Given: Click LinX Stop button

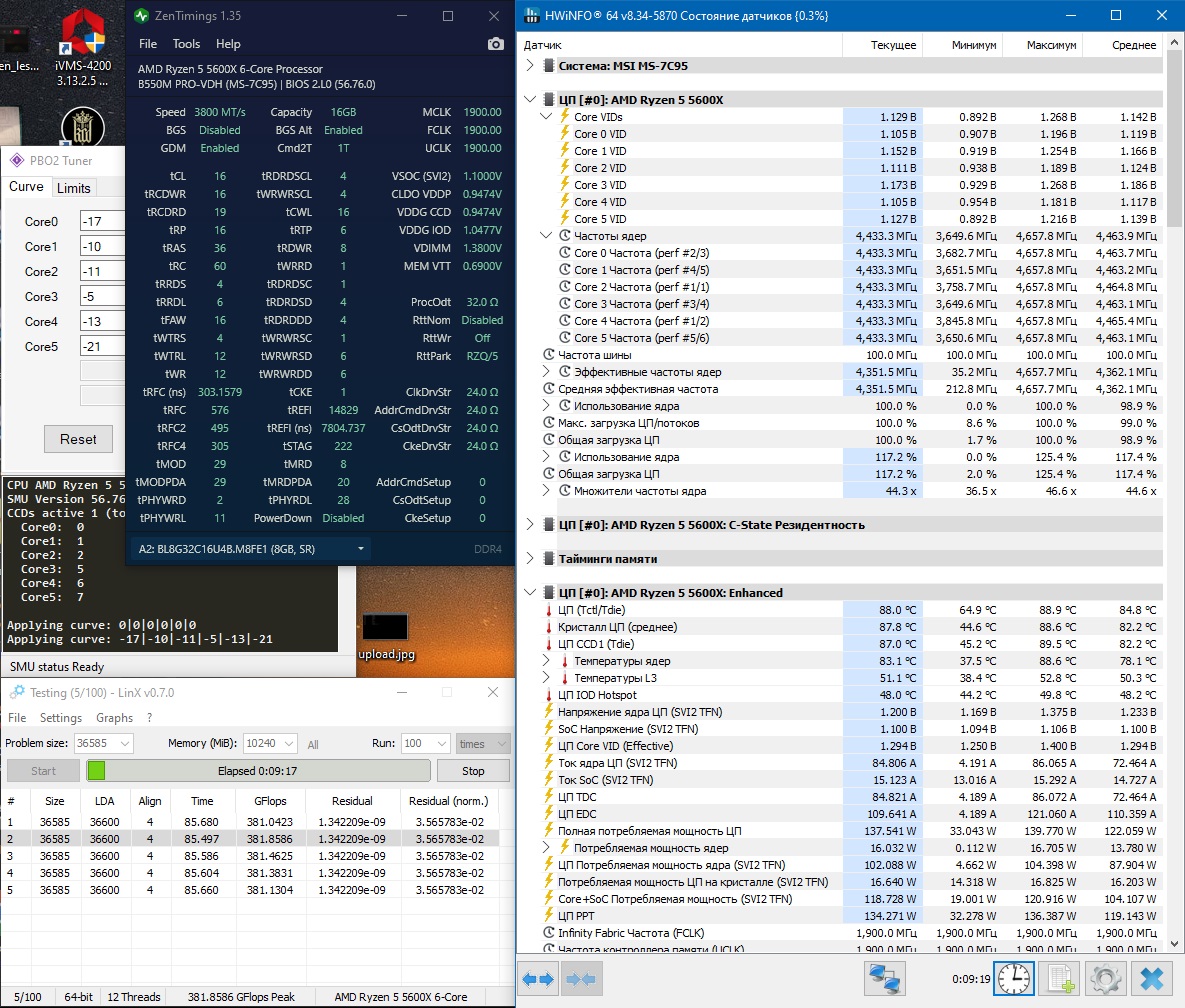Looking at the screenshot, I should coord(473,771).
